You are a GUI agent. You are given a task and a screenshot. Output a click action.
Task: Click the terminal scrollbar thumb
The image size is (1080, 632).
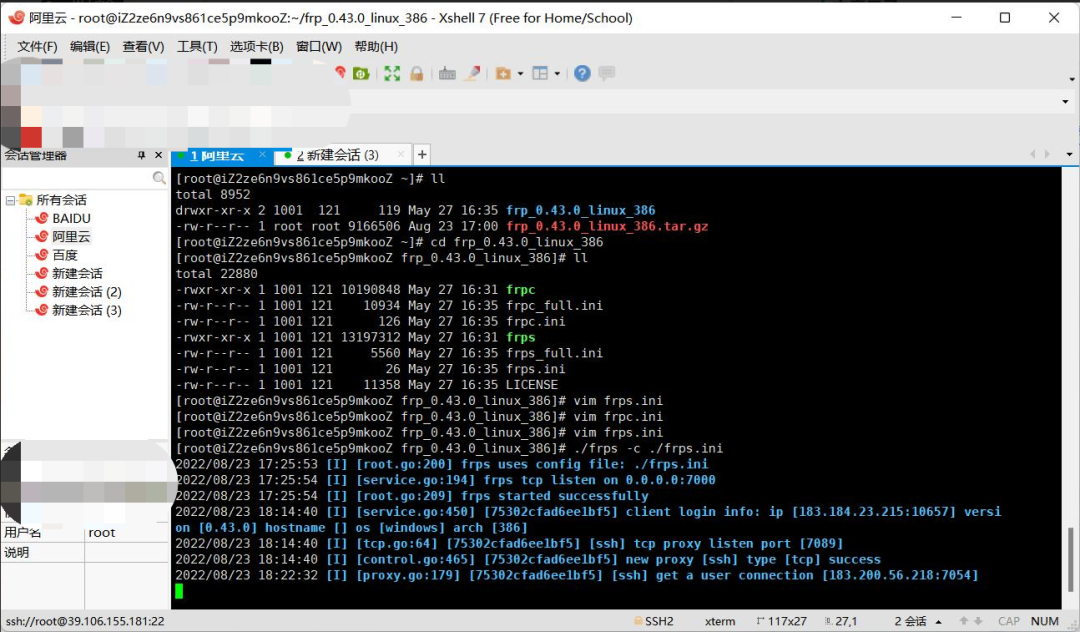coord(1070,559)
